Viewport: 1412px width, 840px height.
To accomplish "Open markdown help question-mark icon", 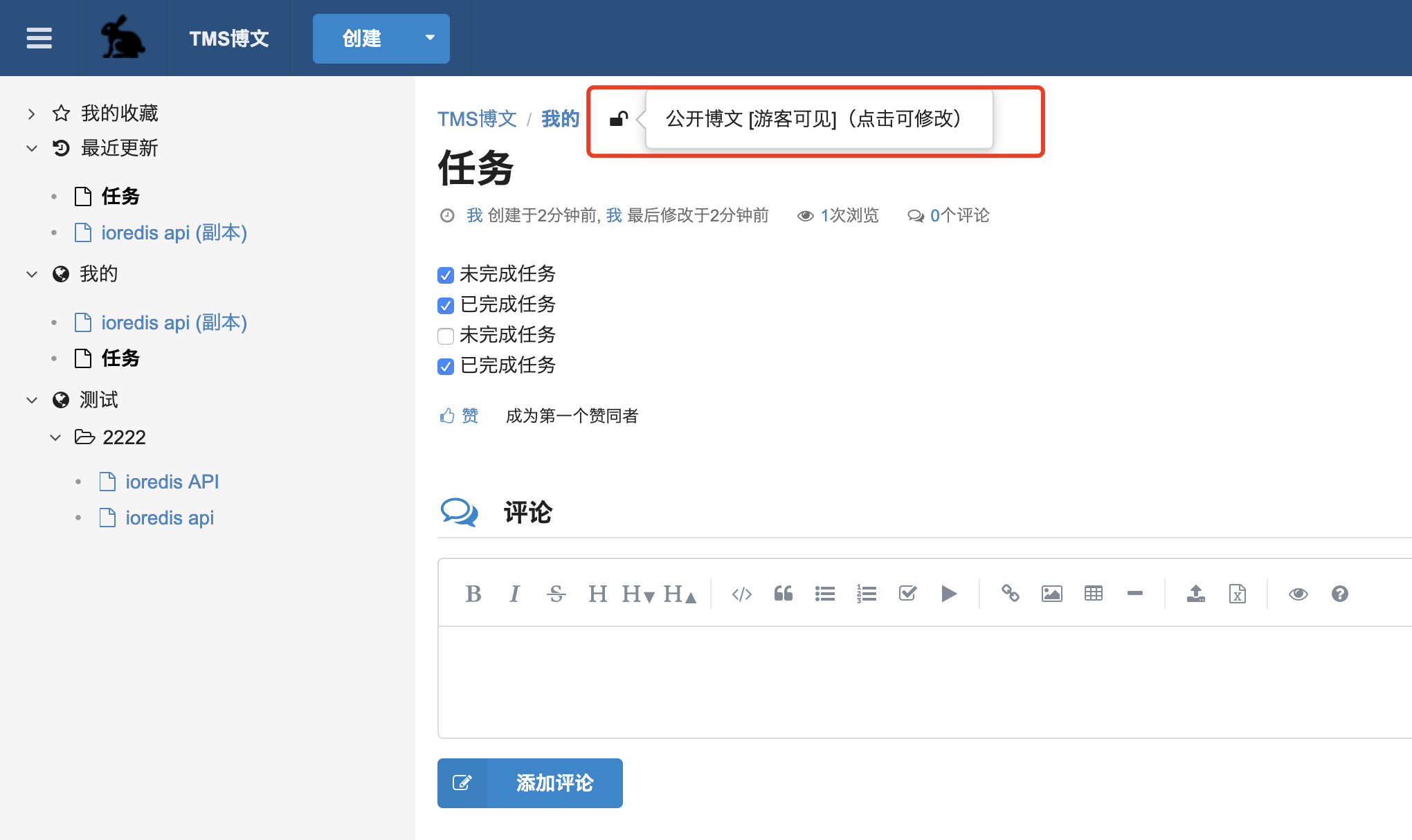I will pyautogui.click(x=1340, y=594).
